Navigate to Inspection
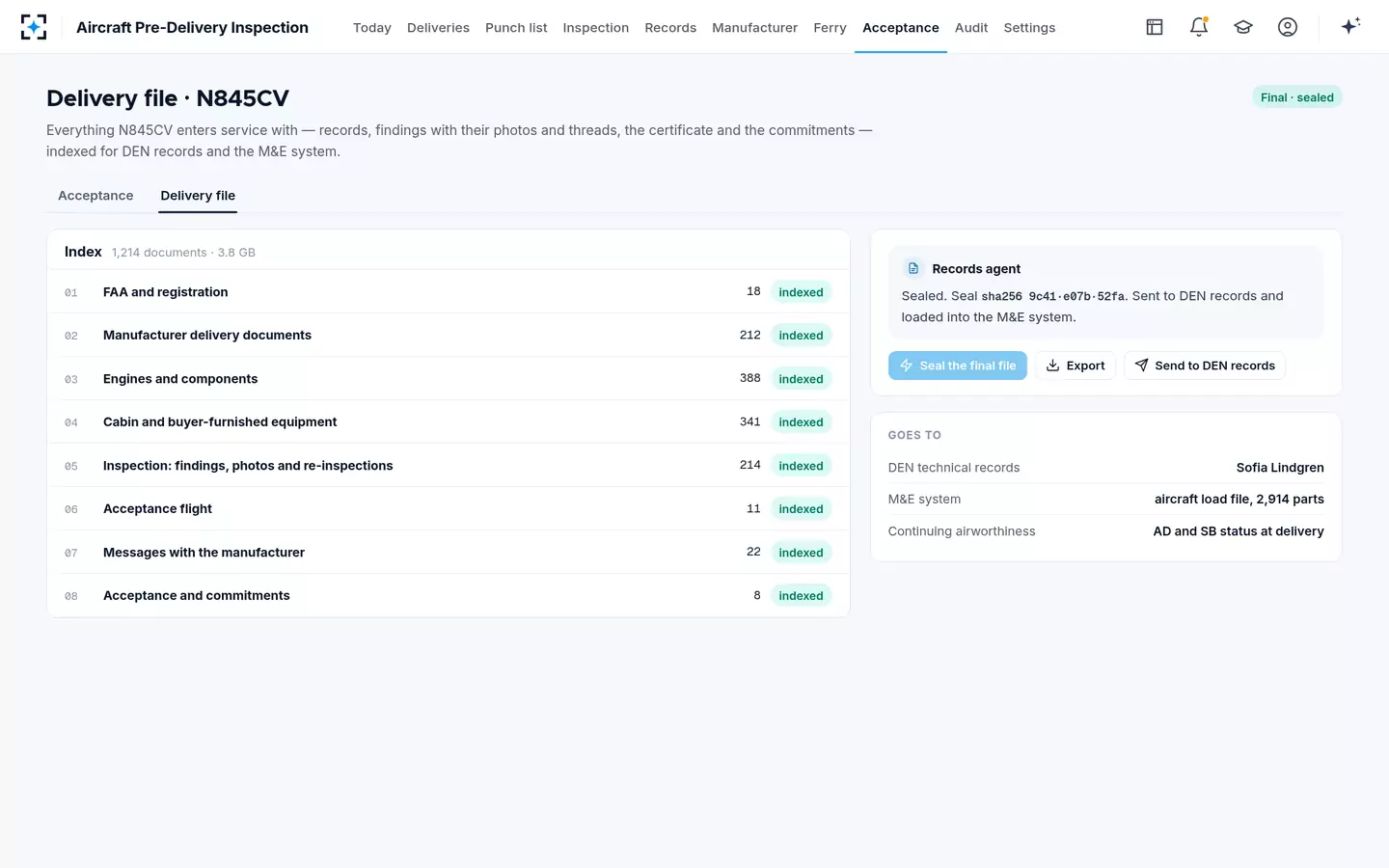1389x868 pixels. click(596, 28)
